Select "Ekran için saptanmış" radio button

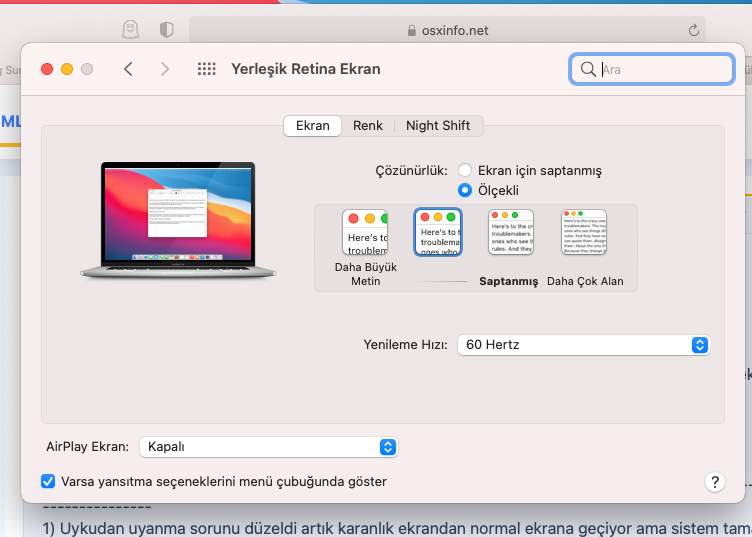pyautogui.click(x=465, y=171)
